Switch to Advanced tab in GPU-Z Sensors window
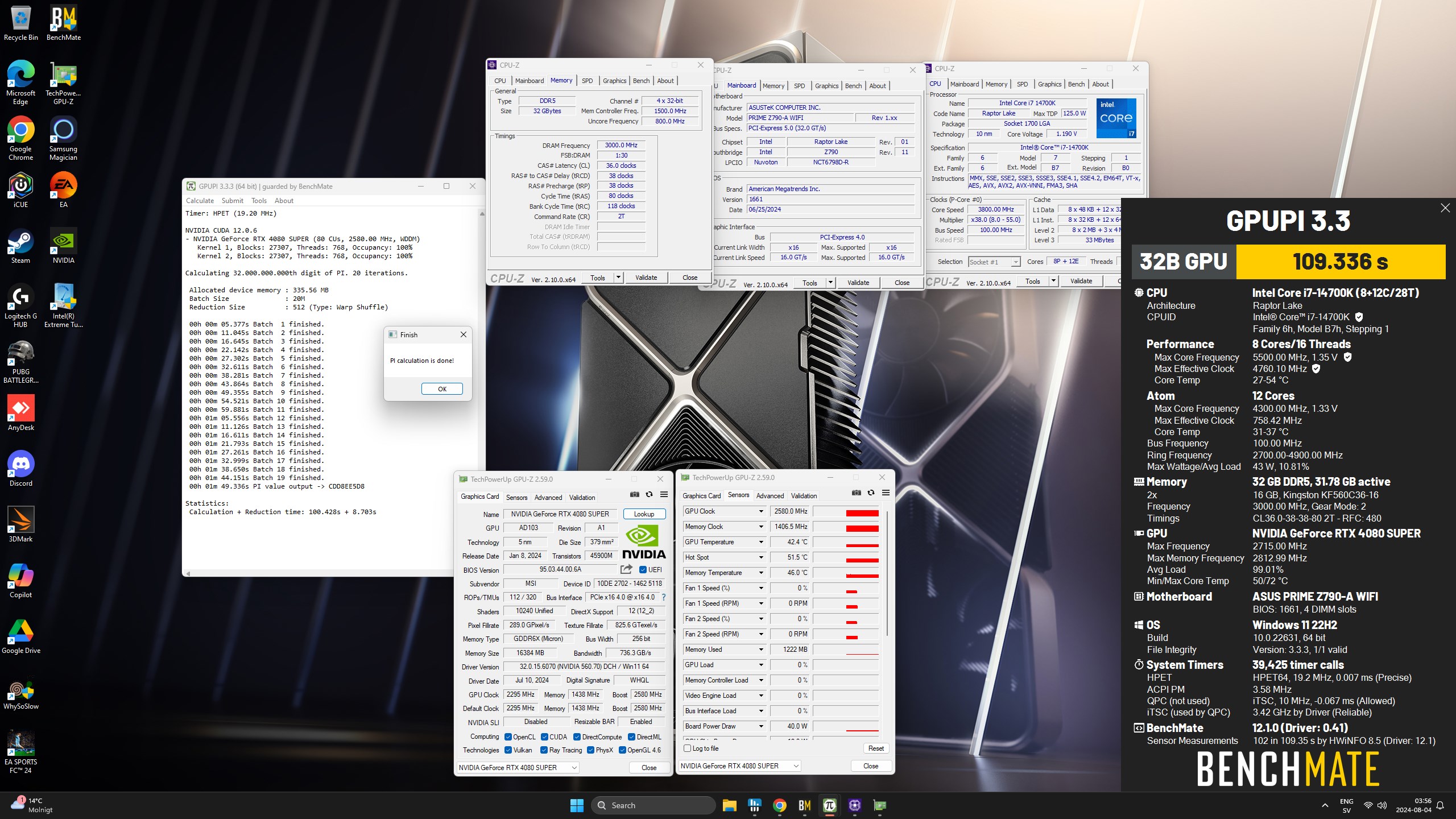 (x=770, y=496)
